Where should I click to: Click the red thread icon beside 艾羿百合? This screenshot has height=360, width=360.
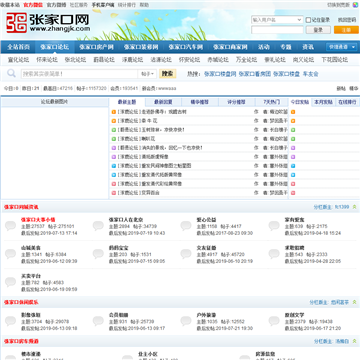click(x=114, y=193)
